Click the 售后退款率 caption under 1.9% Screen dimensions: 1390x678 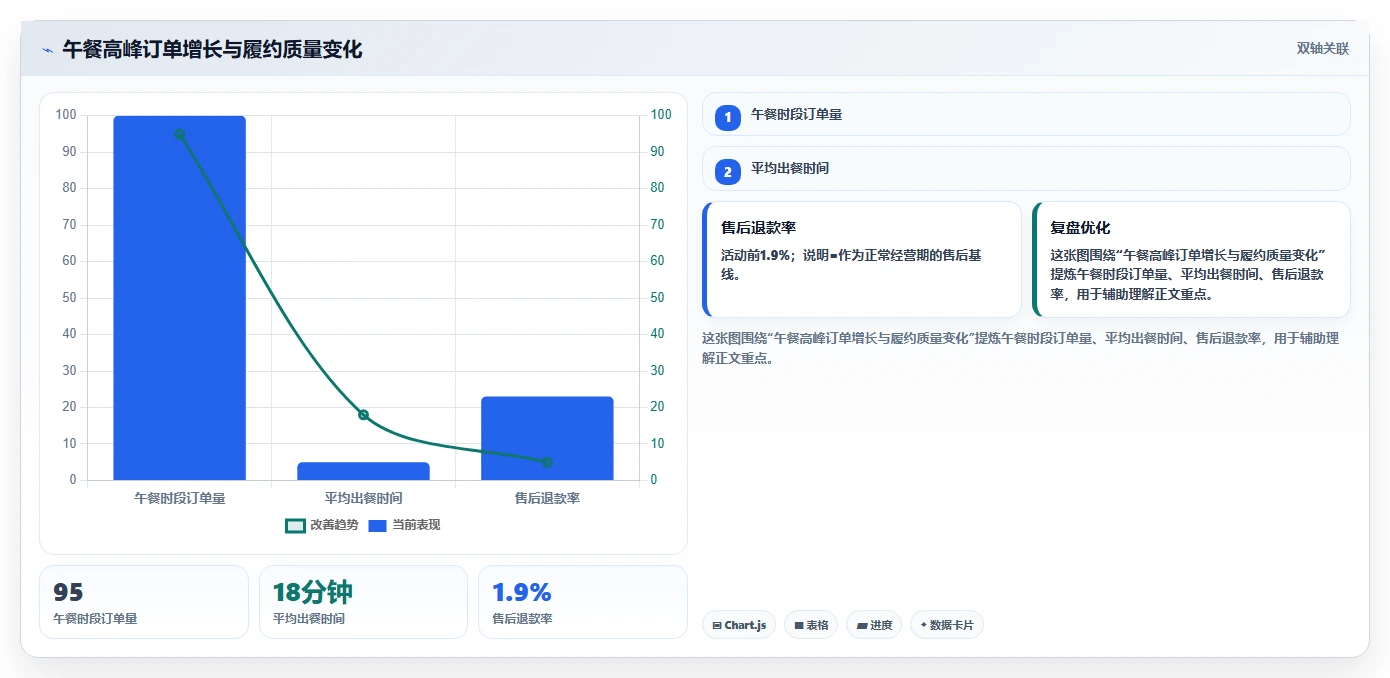click(522, 619)
